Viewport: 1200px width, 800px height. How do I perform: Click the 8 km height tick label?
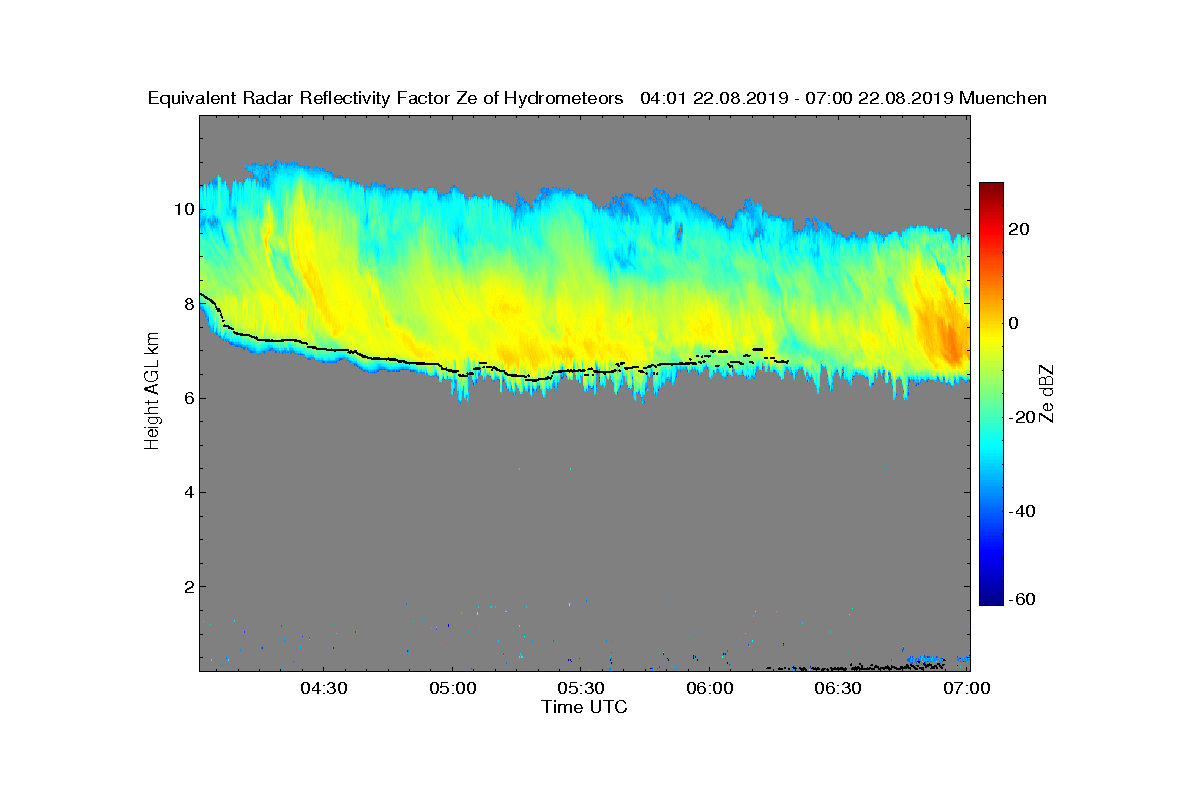(187, 303)
